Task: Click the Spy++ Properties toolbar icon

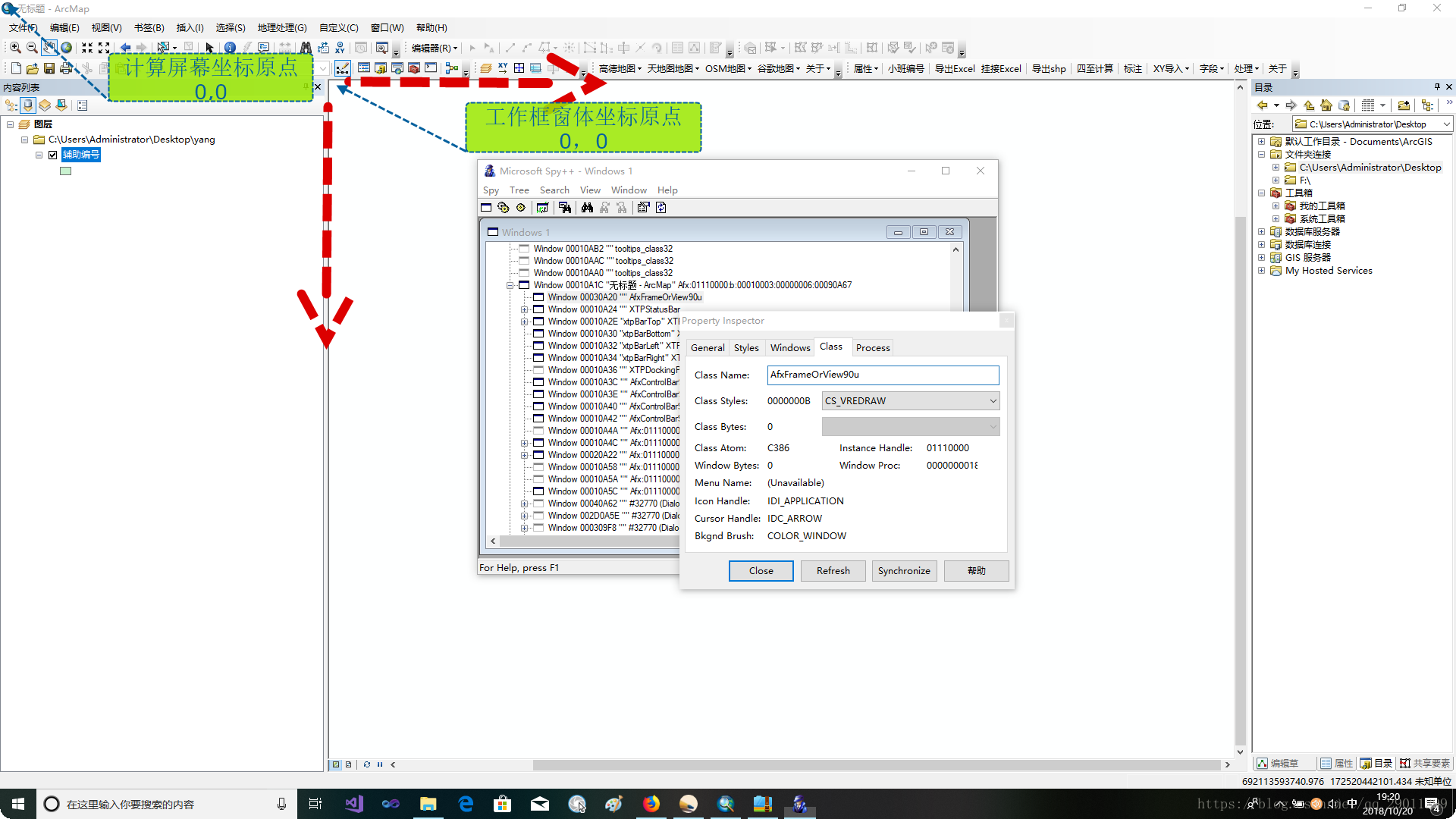Action: 644,208
